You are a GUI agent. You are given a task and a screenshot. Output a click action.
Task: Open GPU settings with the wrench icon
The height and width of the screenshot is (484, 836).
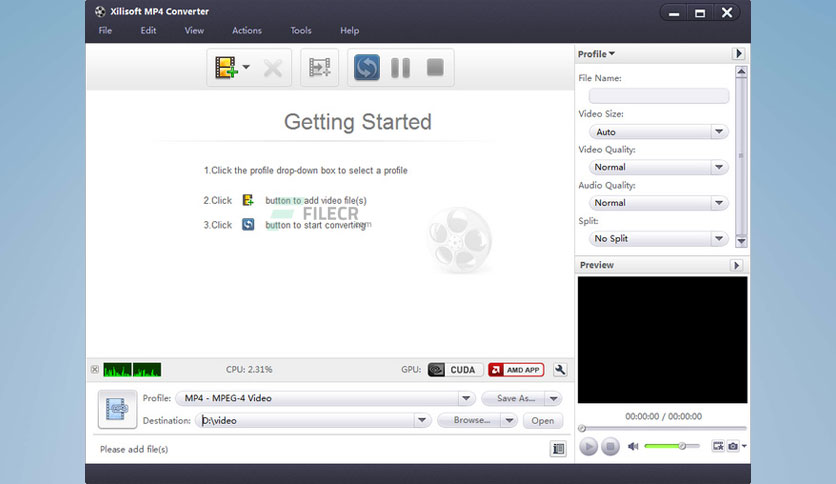560,370
